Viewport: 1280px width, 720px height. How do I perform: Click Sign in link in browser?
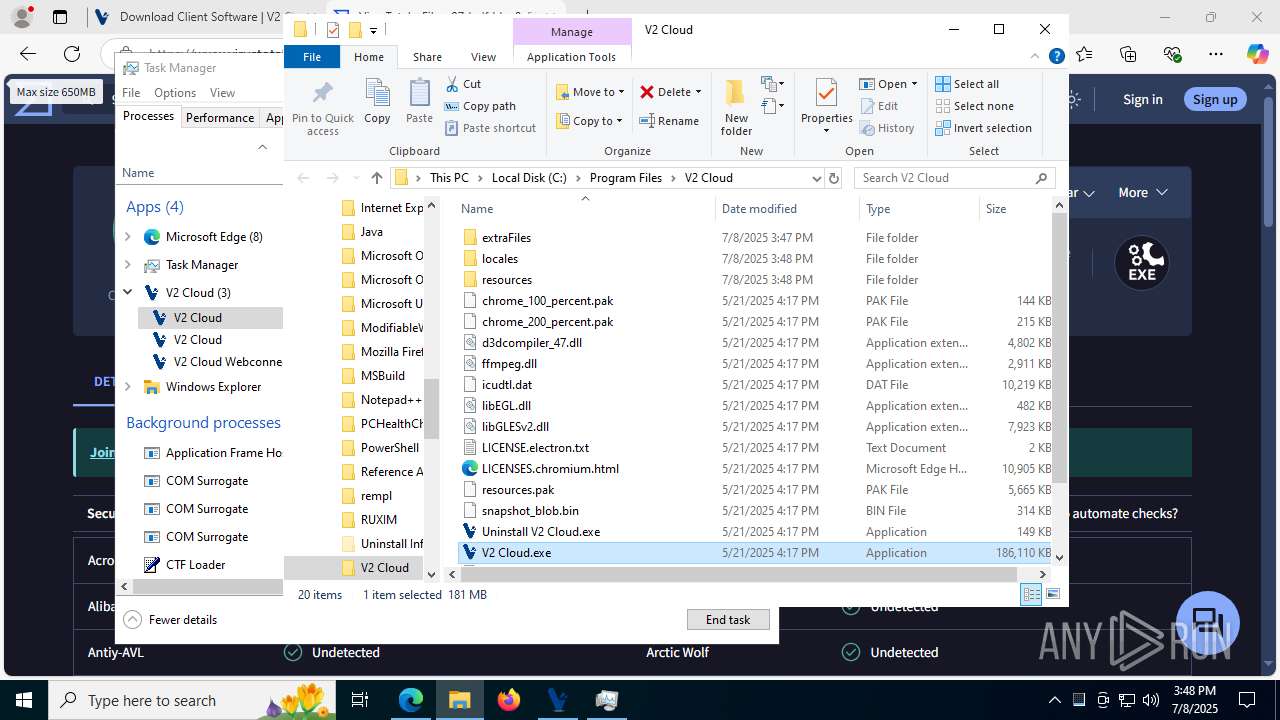pyautogui.click(x=1142, y=99)
